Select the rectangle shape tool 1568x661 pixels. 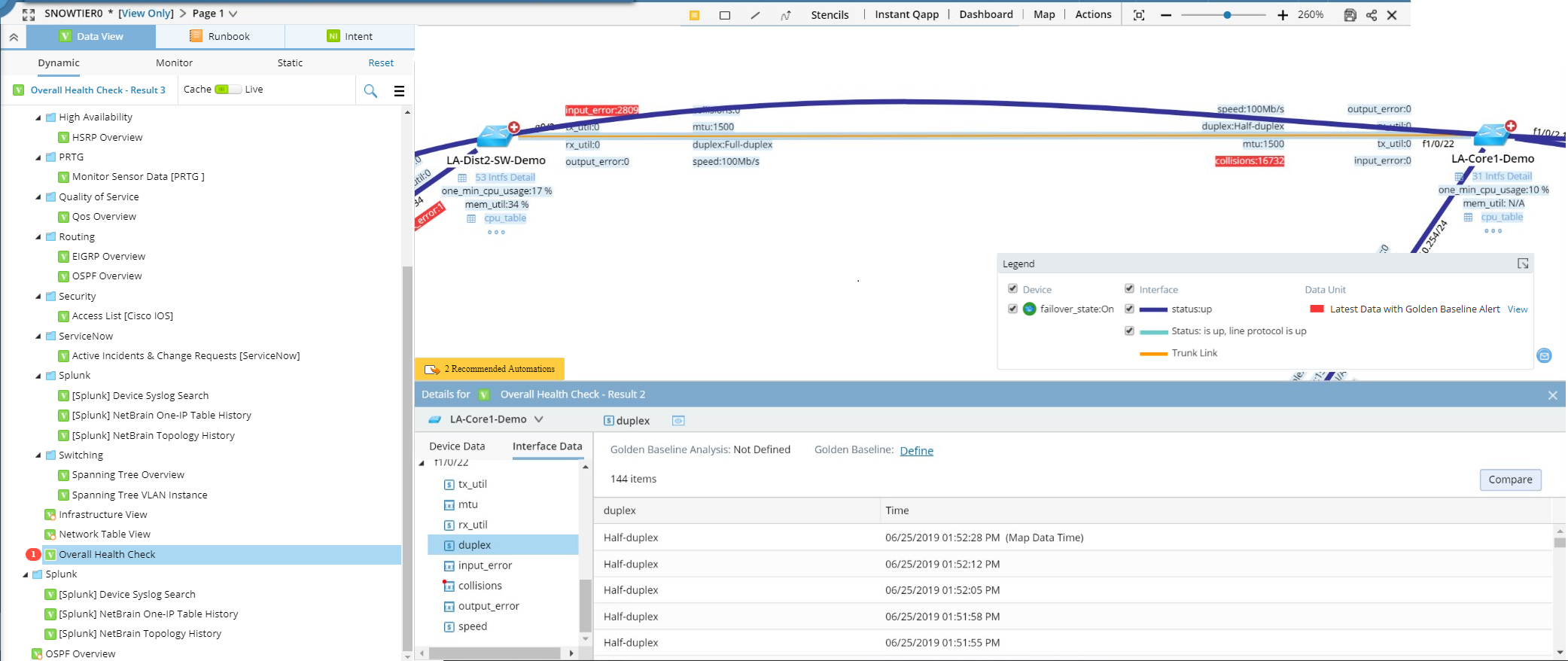tap(724, 15)
